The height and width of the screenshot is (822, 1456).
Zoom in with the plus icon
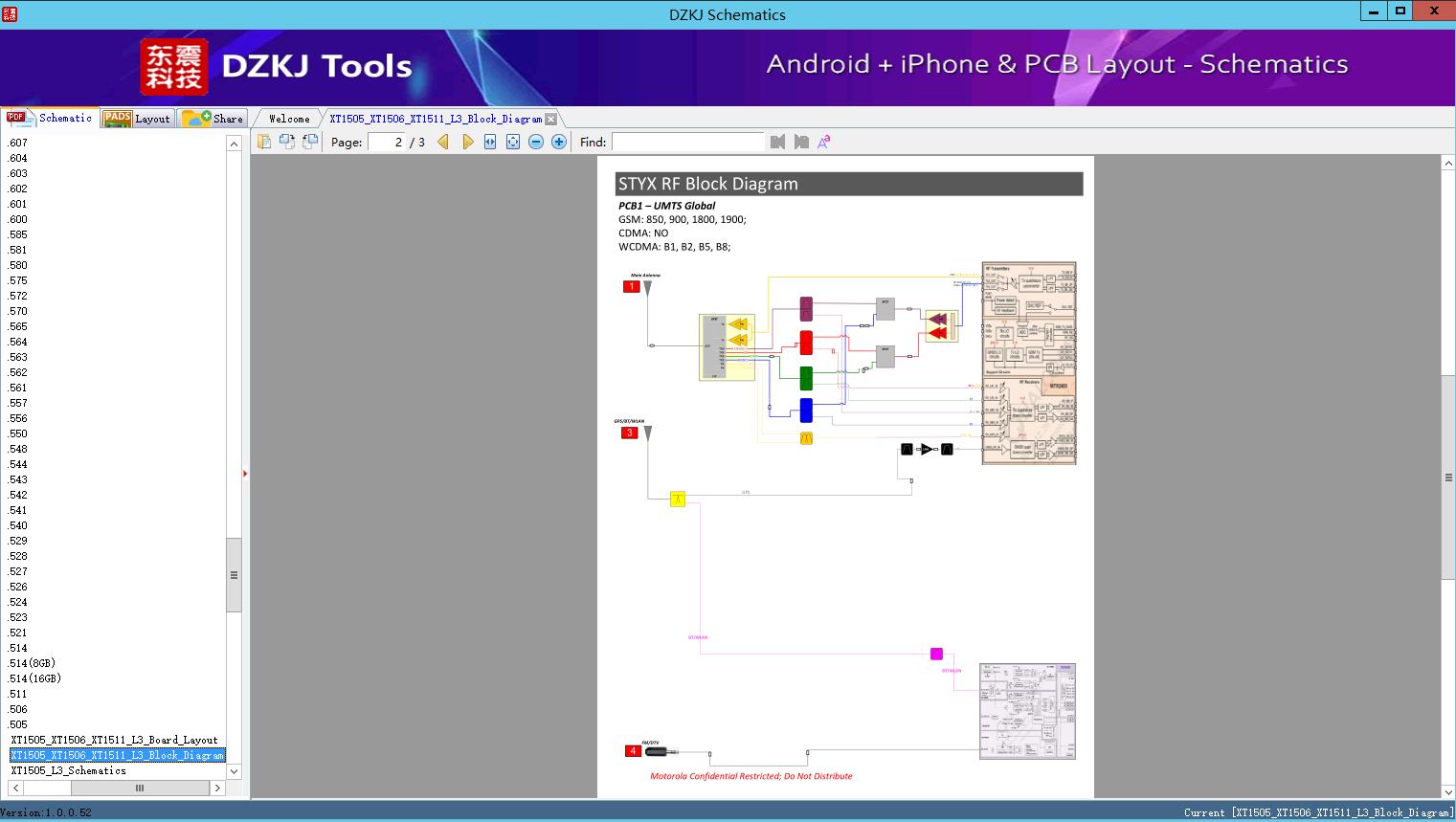tap(559, 142)
